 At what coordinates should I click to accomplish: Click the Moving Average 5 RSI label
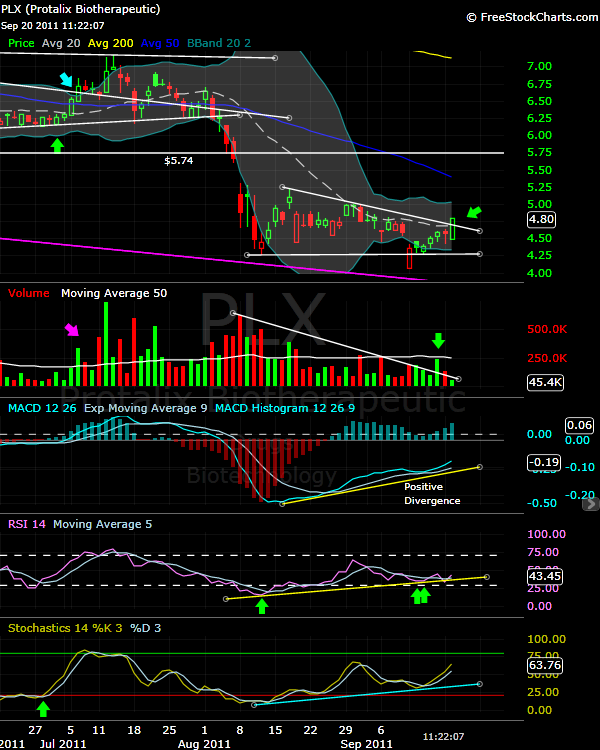(102, 524)
